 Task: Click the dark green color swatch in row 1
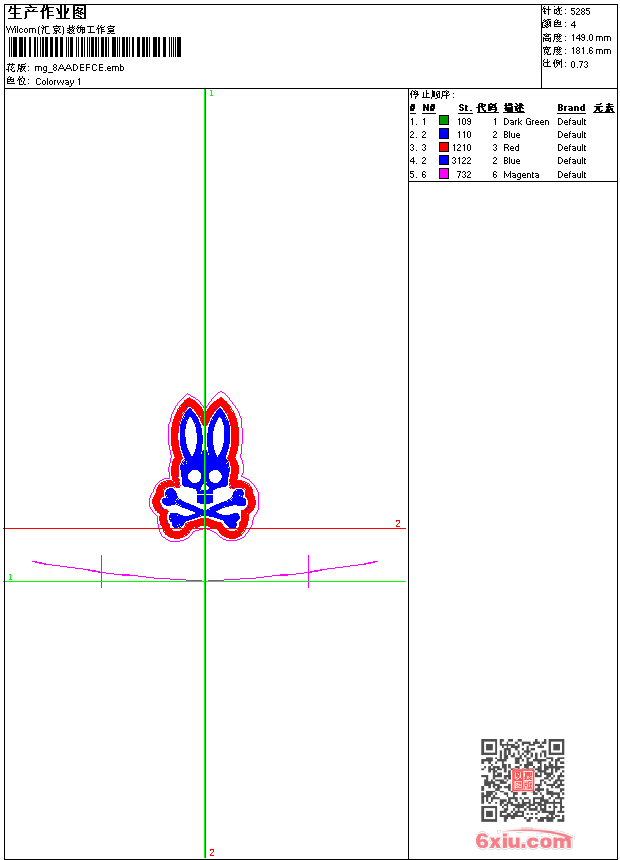click(444, 121)
